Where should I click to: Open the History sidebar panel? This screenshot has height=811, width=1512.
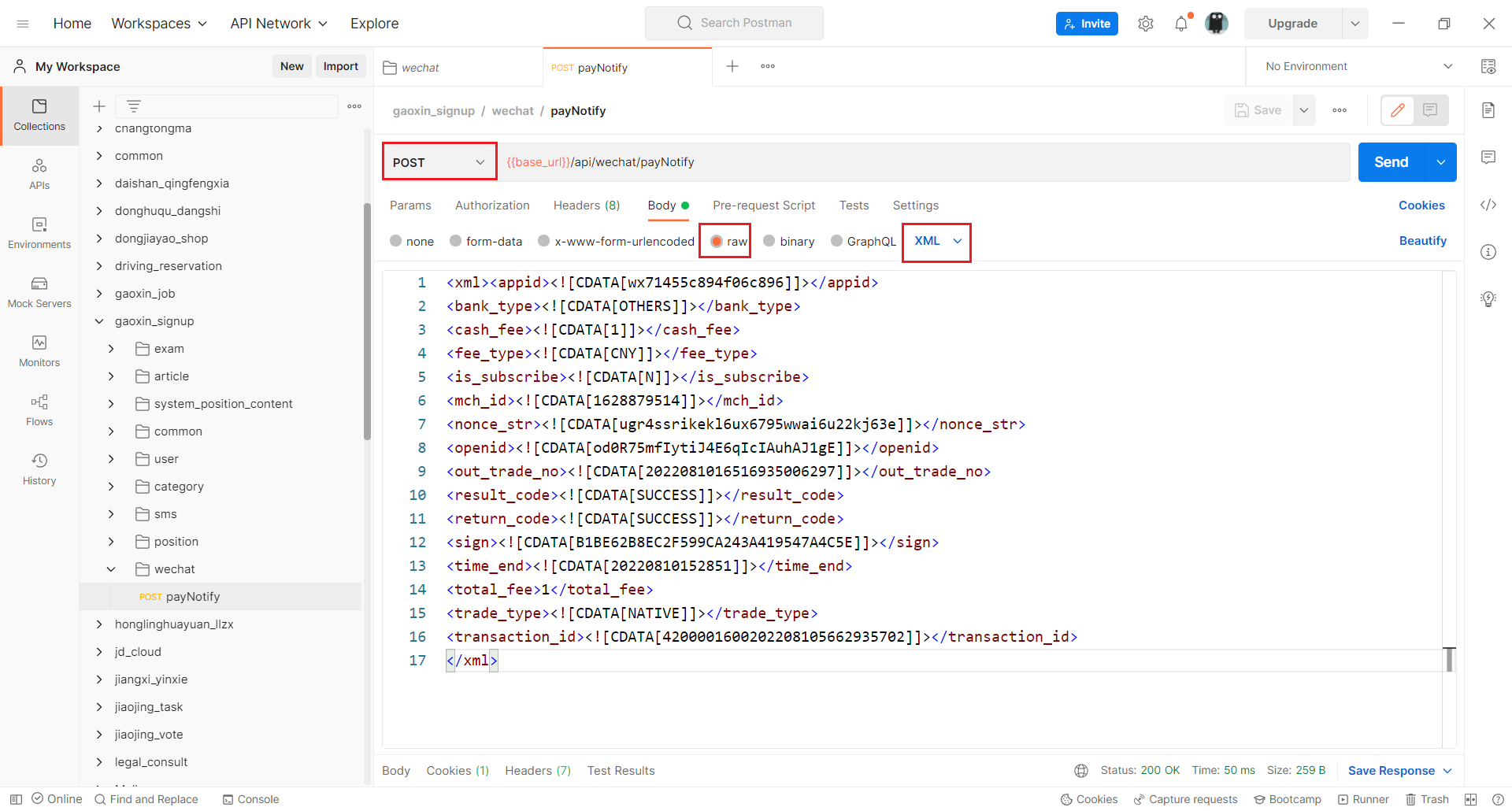coord(39,468)
